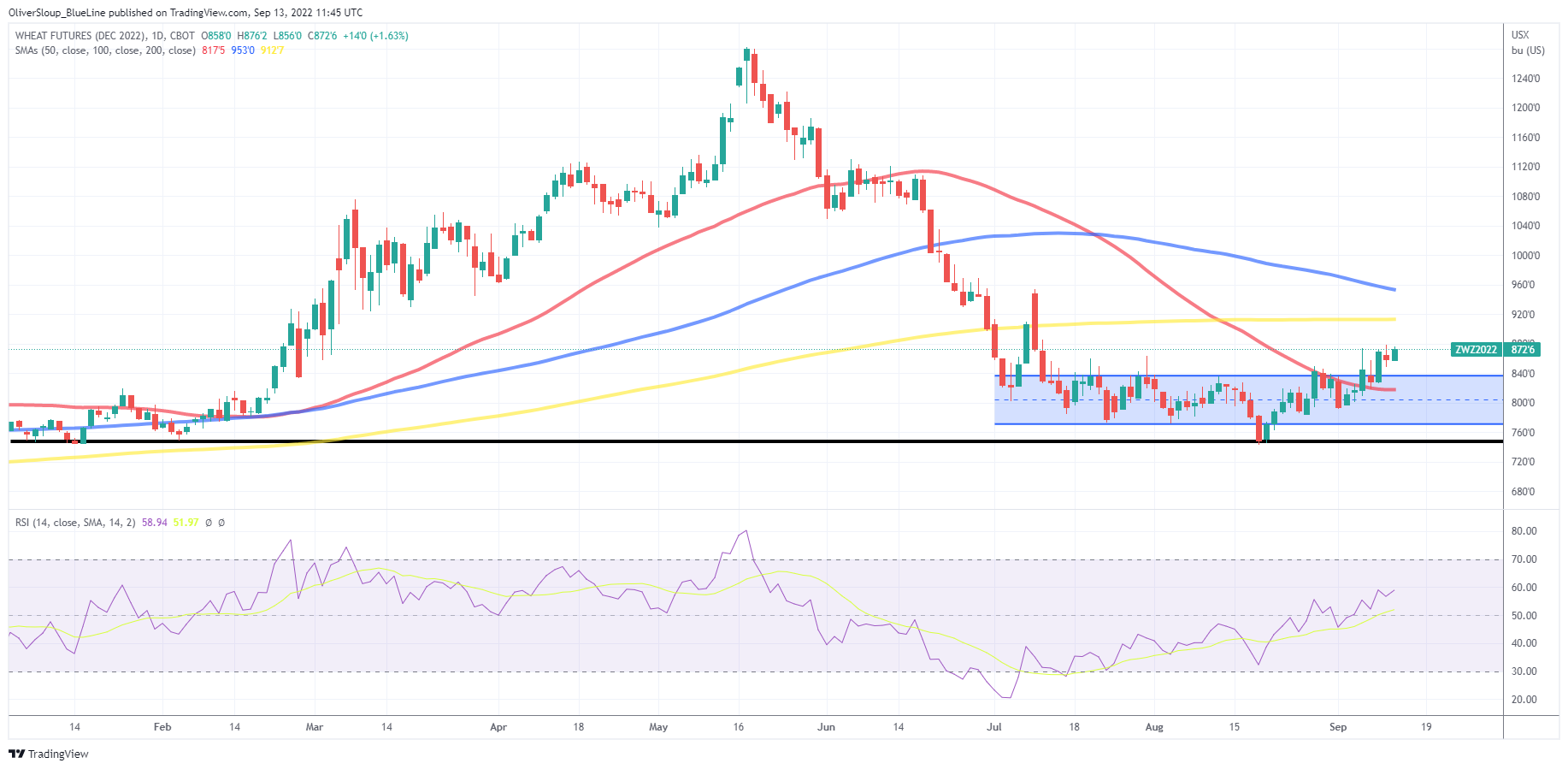The width and height of the screenshot is (1568, 769).
Task: Click the Aug label on time axis
Action: click(x=1154, y=727)
